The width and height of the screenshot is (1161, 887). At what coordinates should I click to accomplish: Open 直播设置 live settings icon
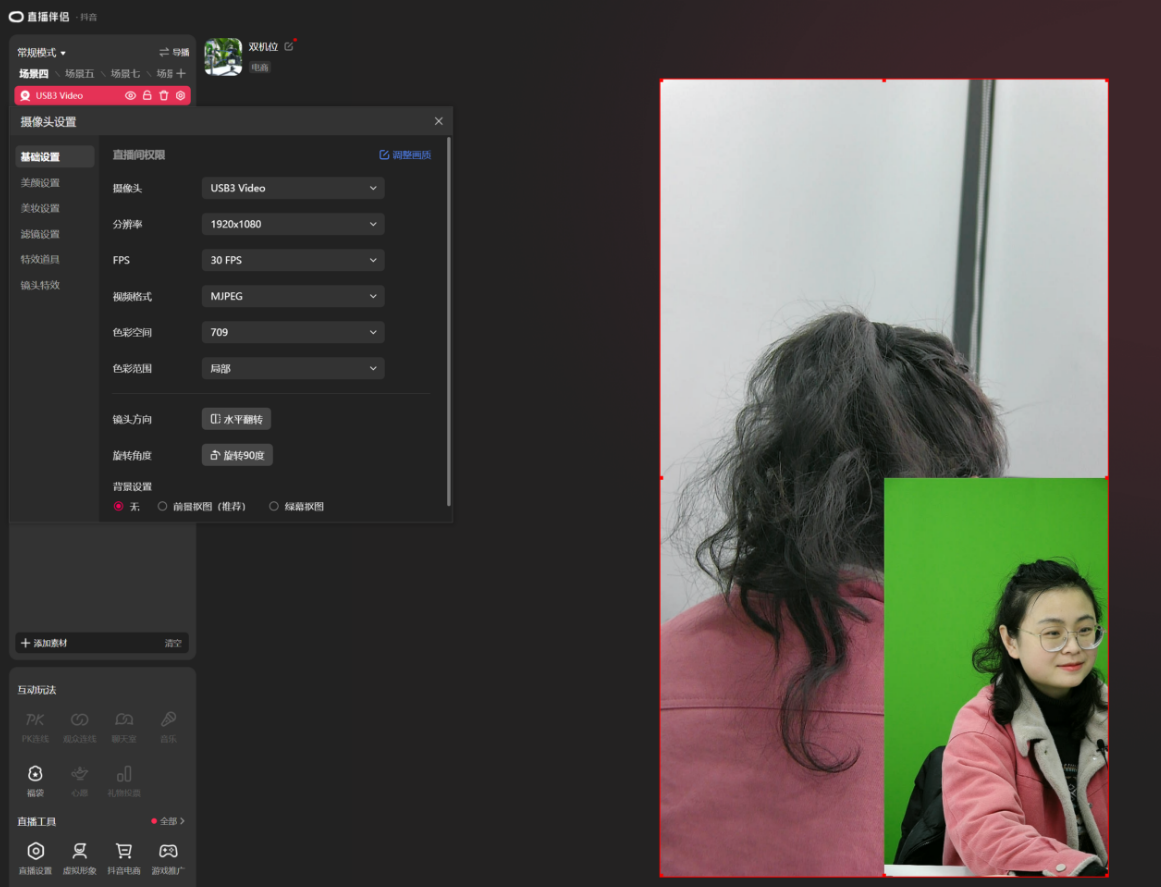click(x=35, y=858)
